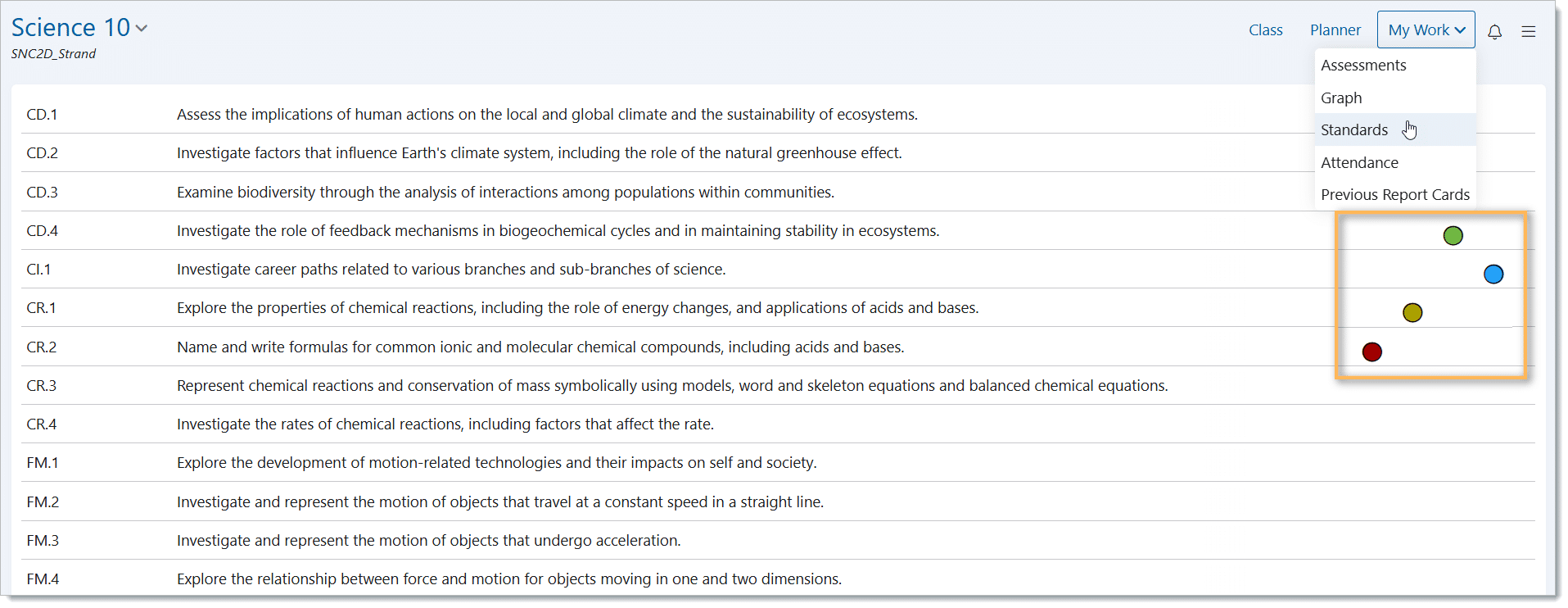Image resolution: width=1568 pixels, height=608 pixels.
Task: Click the FM.4 force and motion standard
Action: pos(508,579)
